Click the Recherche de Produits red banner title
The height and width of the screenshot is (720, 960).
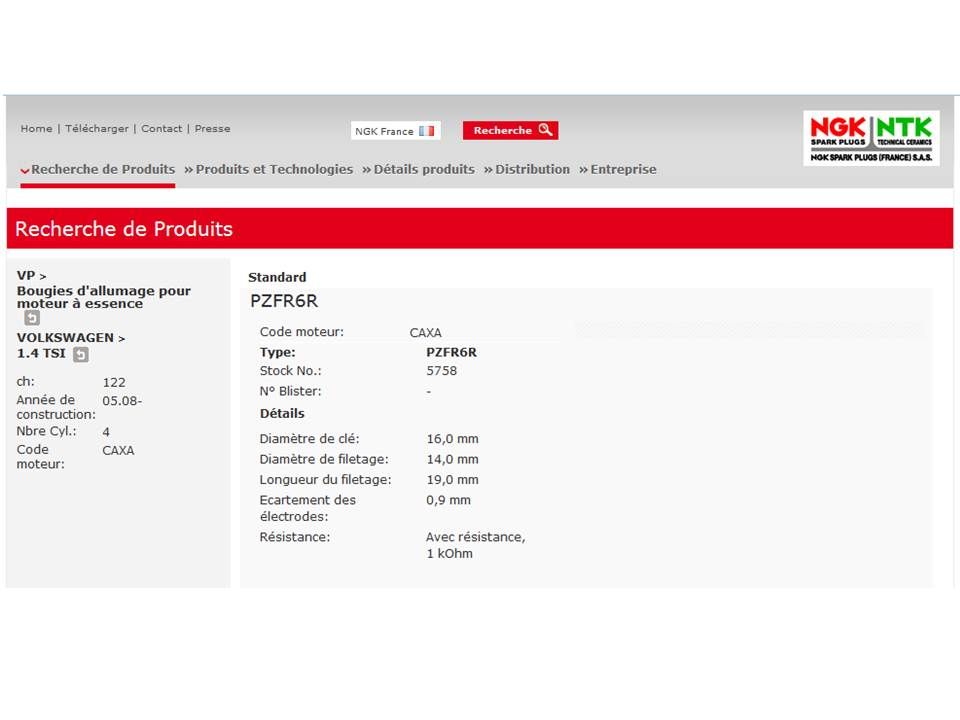point(124,228)
